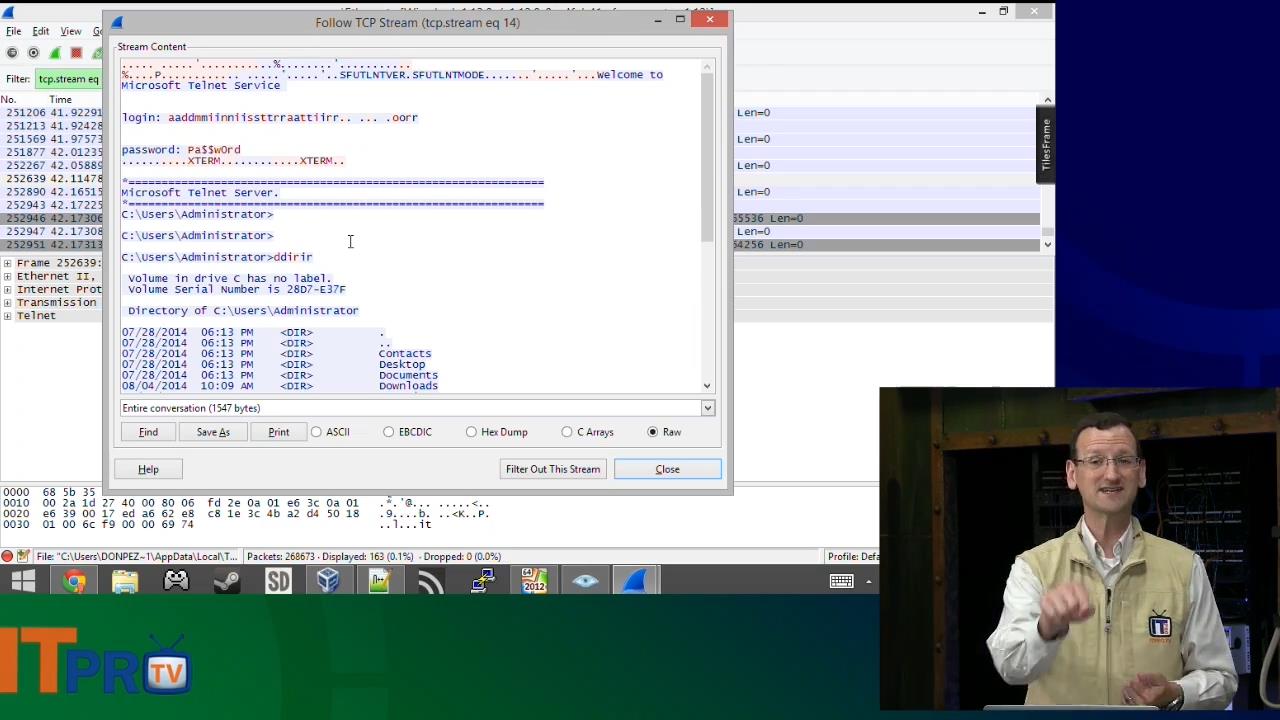1280x720 pixels.
Task: Click the tcp.stream eq filter input field
Action: (68, 79)
